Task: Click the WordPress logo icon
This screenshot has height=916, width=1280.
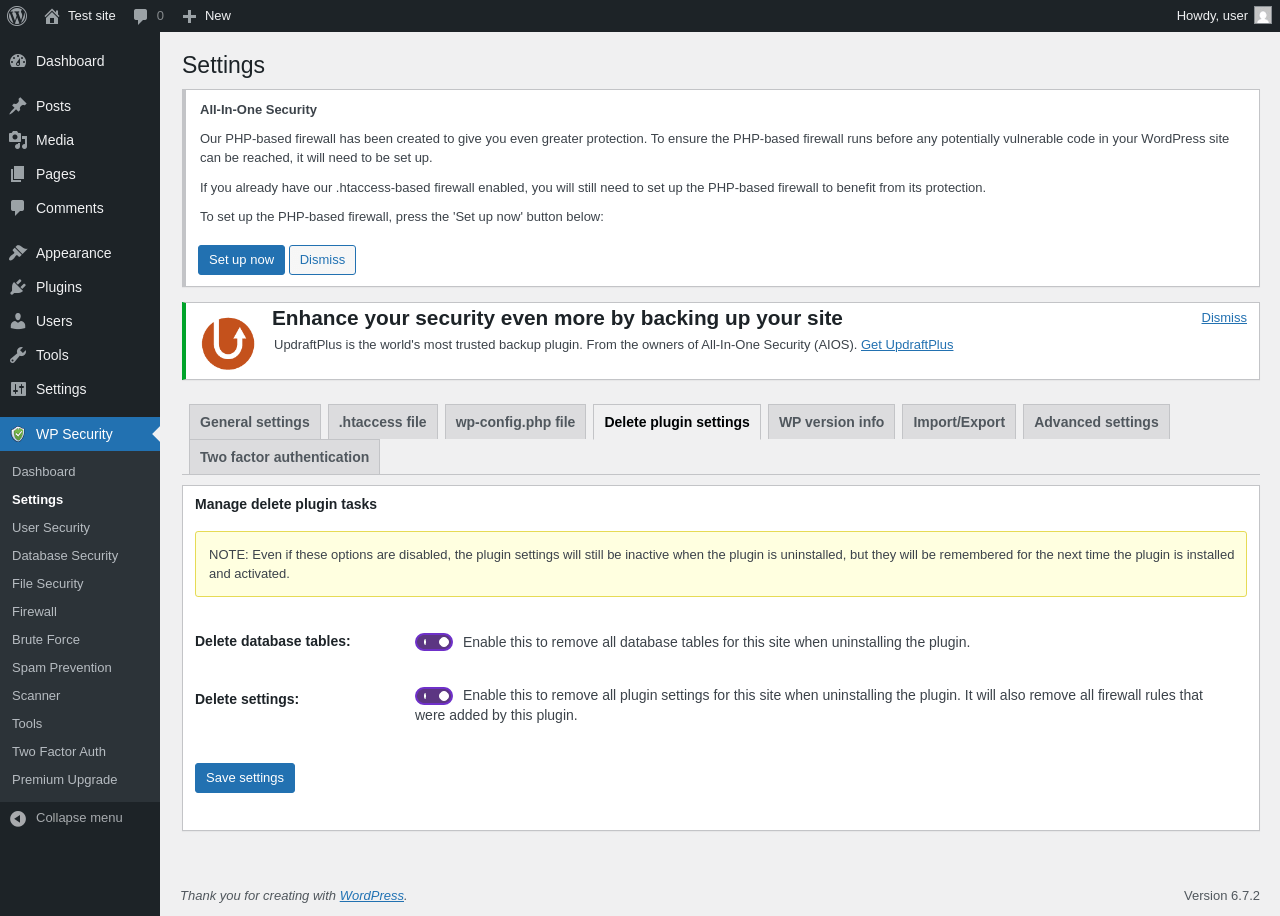Action: (17, 16)
